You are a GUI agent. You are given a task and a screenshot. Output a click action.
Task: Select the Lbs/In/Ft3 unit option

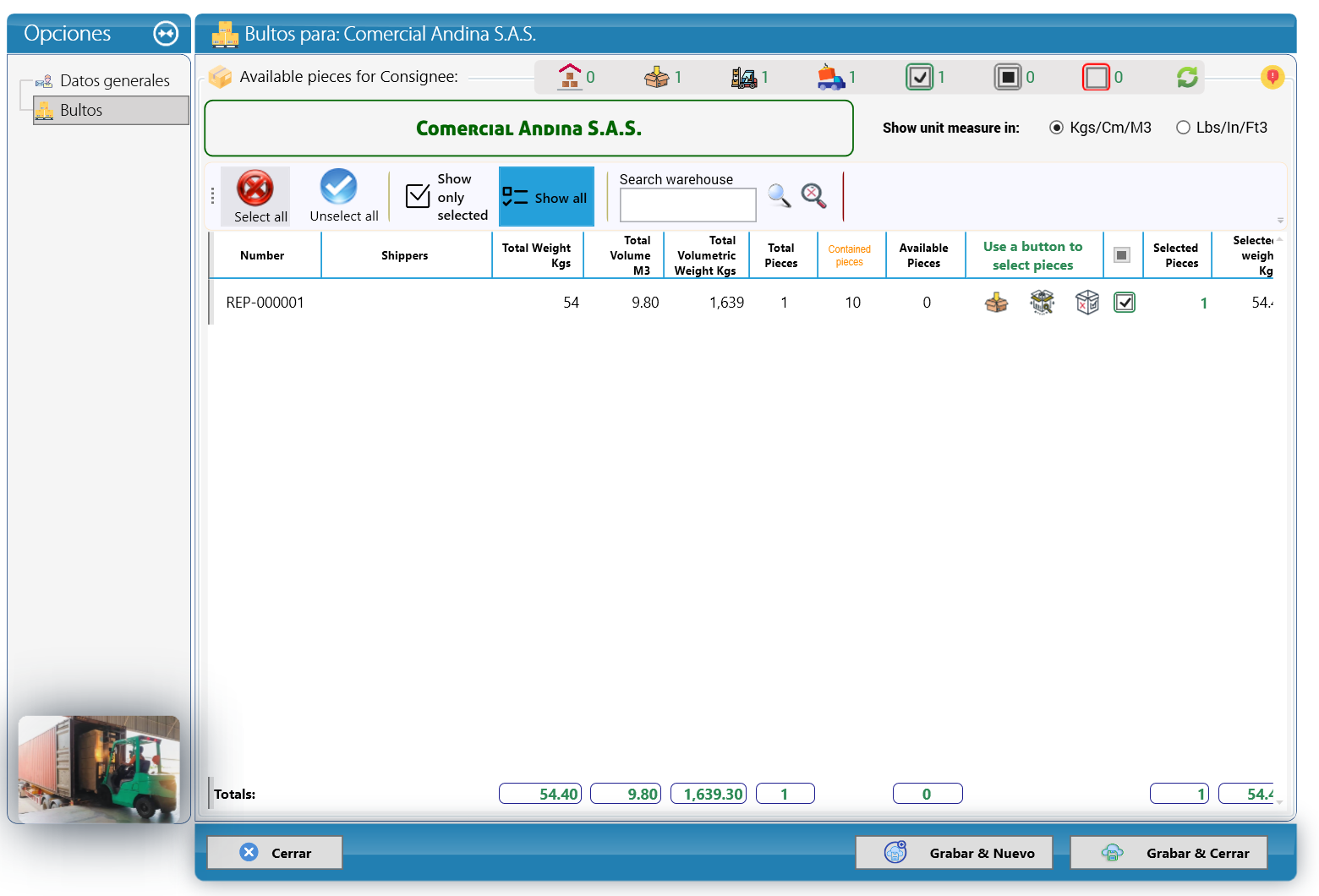tap(1222, 128)
